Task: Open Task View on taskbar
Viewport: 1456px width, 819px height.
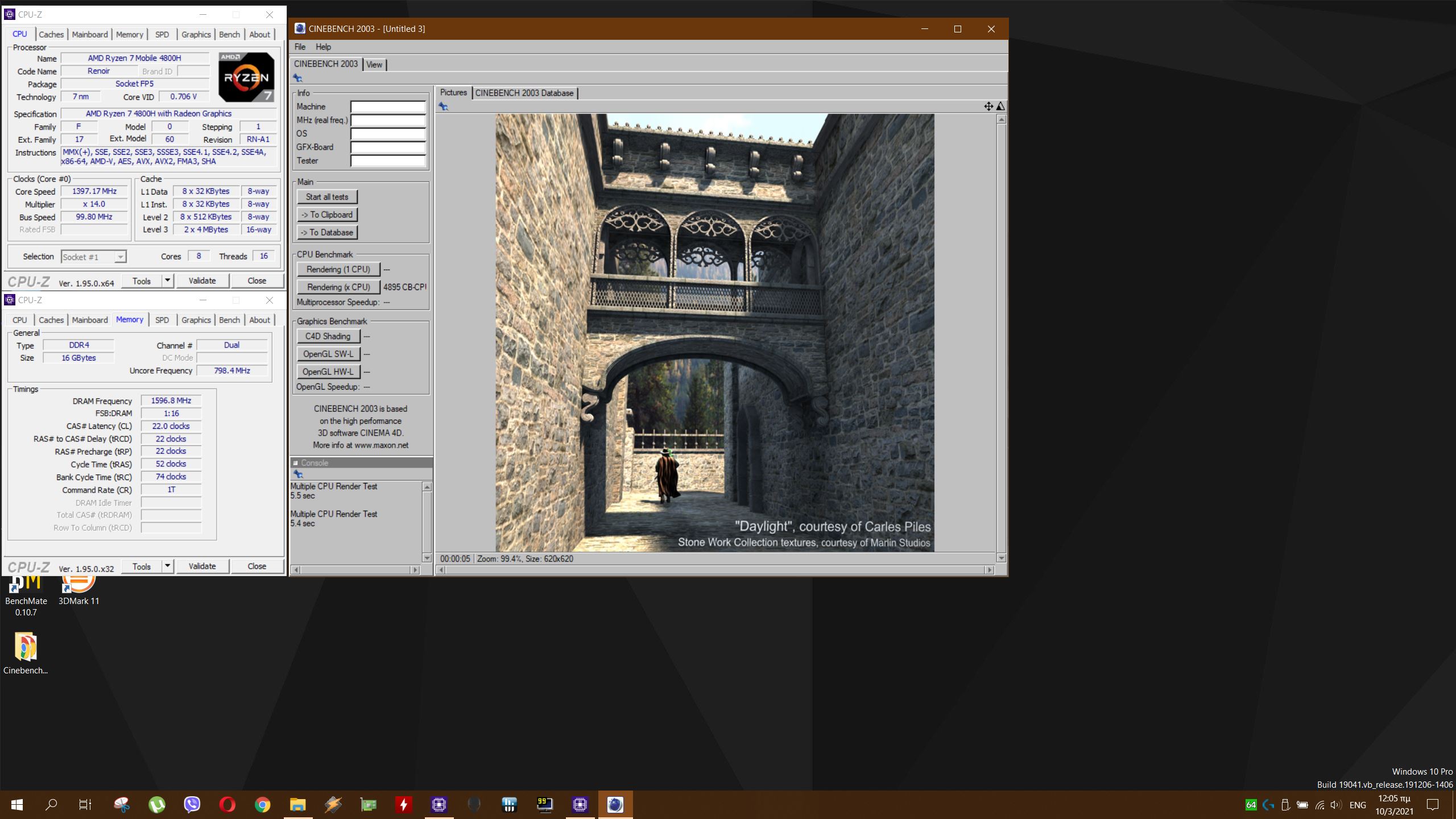Action: point(85,805)
